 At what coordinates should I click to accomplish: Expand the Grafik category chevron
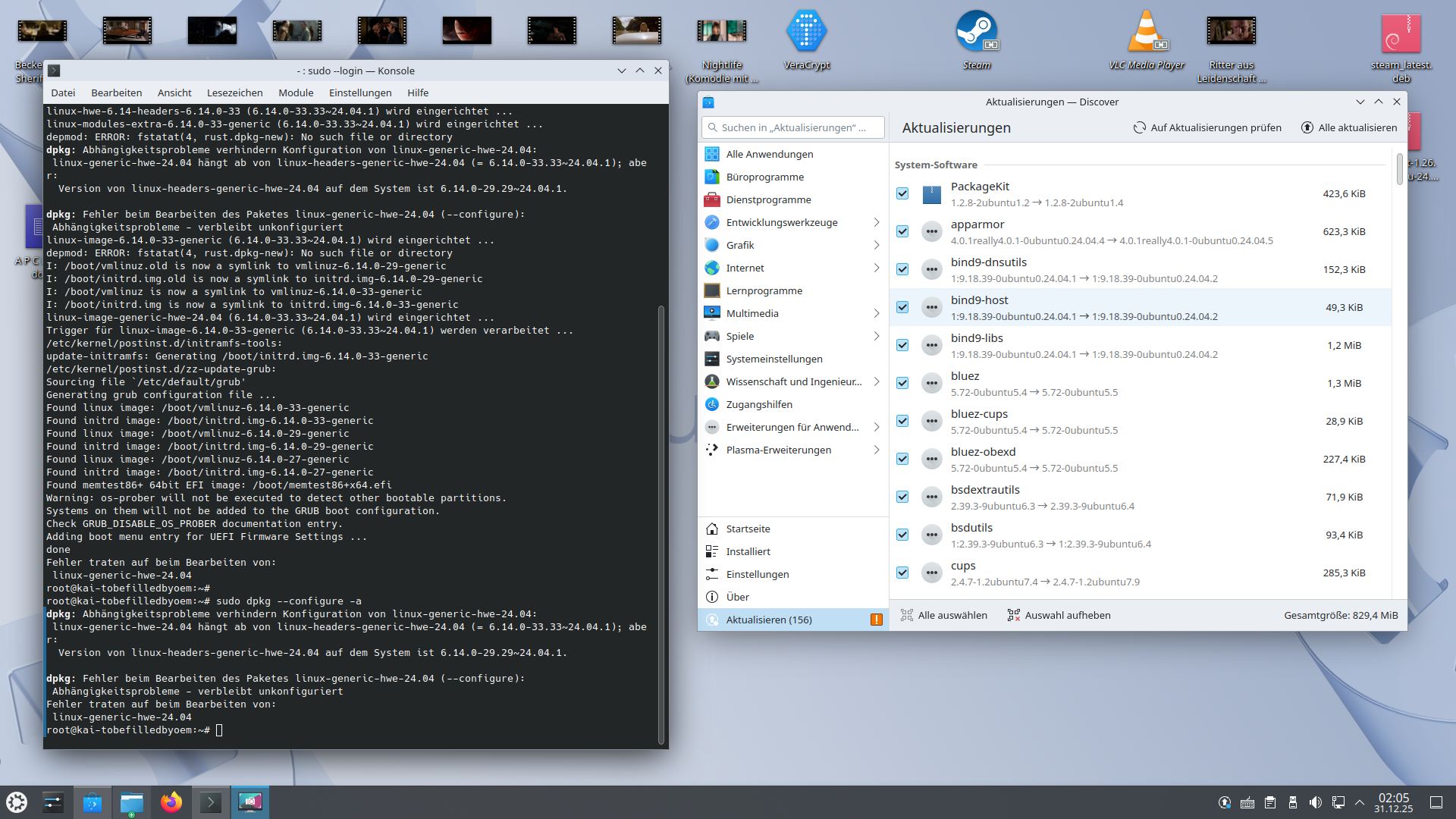[x=876, y=245]
